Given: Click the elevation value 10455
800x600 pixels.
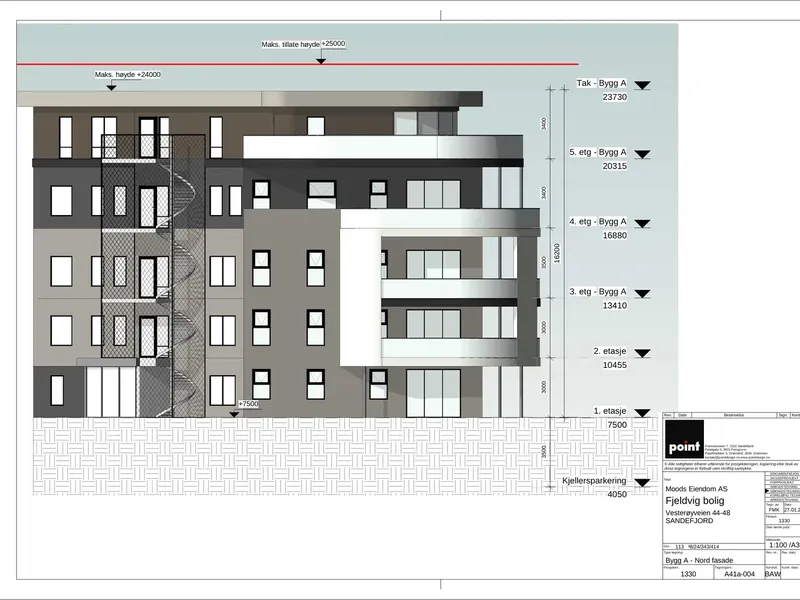Looking at the screenshot, I should click(614, 365).
